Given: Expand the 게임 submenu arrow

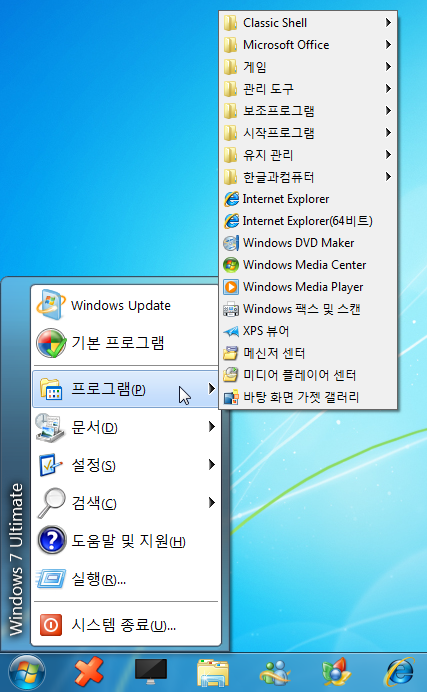Looking at the screenshot, I should 388,67.
